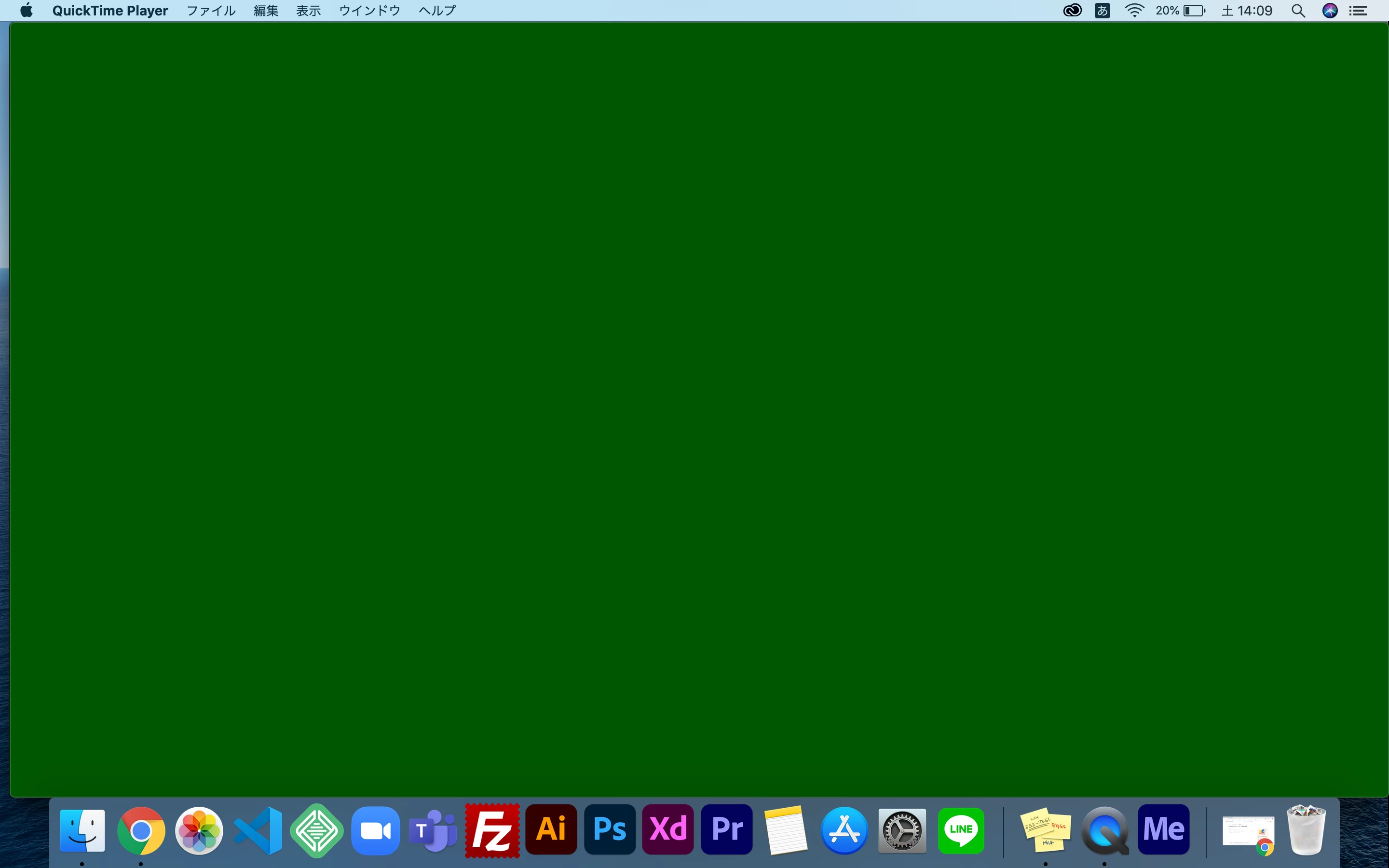Open System Preferences gear icon
1389x868 pixels.
pyautogui.click(x=902, y=830)
